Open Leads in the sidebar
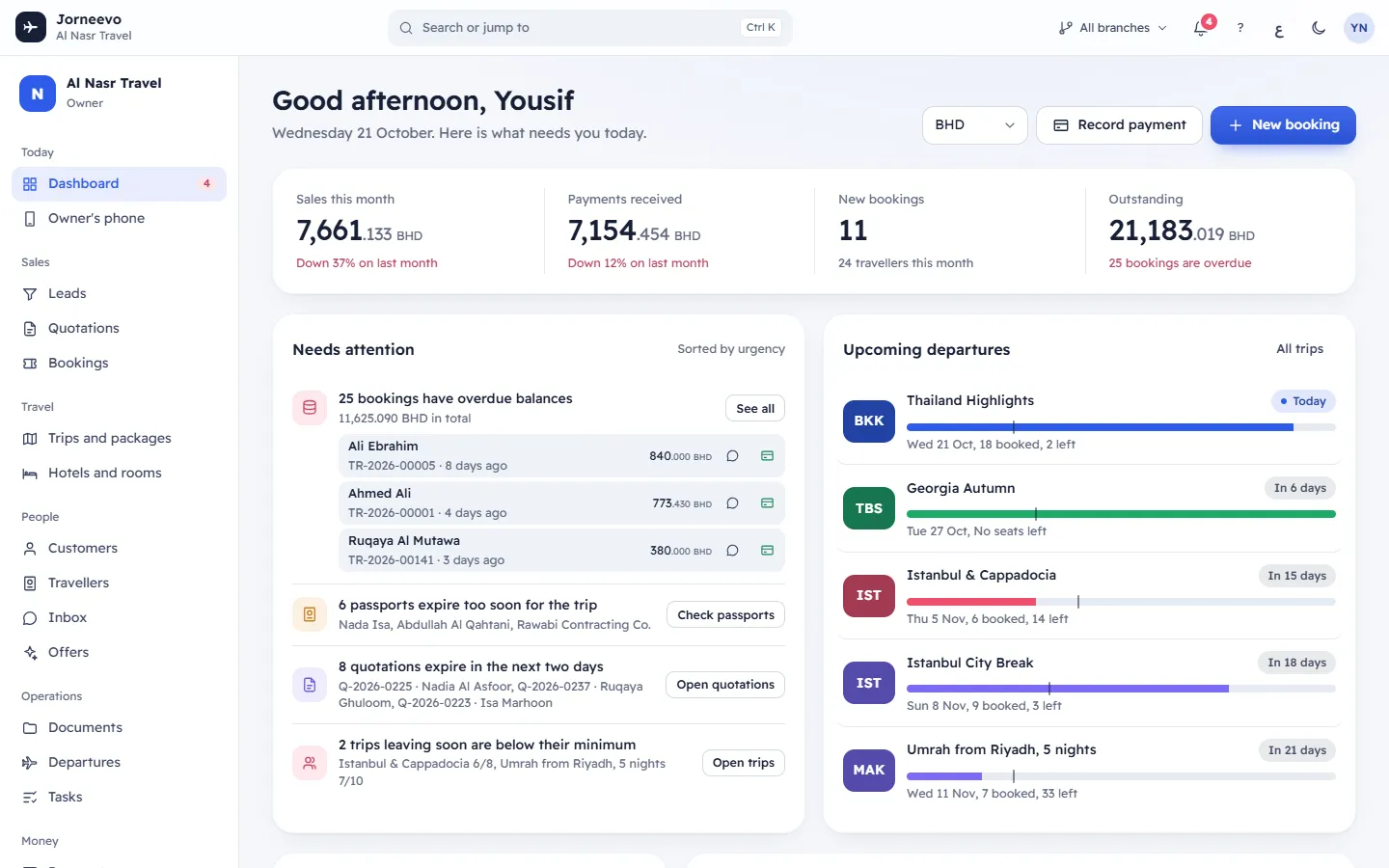Screen dimensions: 1389x868 click(x=119, y=294)
